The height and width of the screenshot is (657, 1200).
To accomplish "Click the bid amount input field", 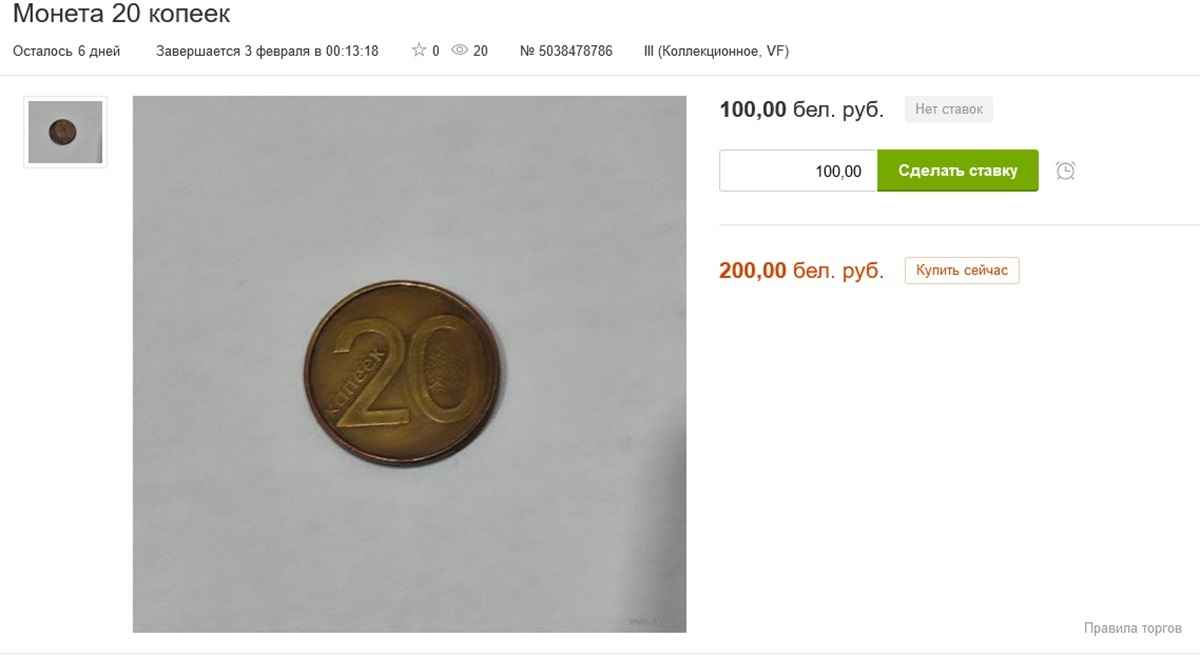I will (x=798, y=171).
